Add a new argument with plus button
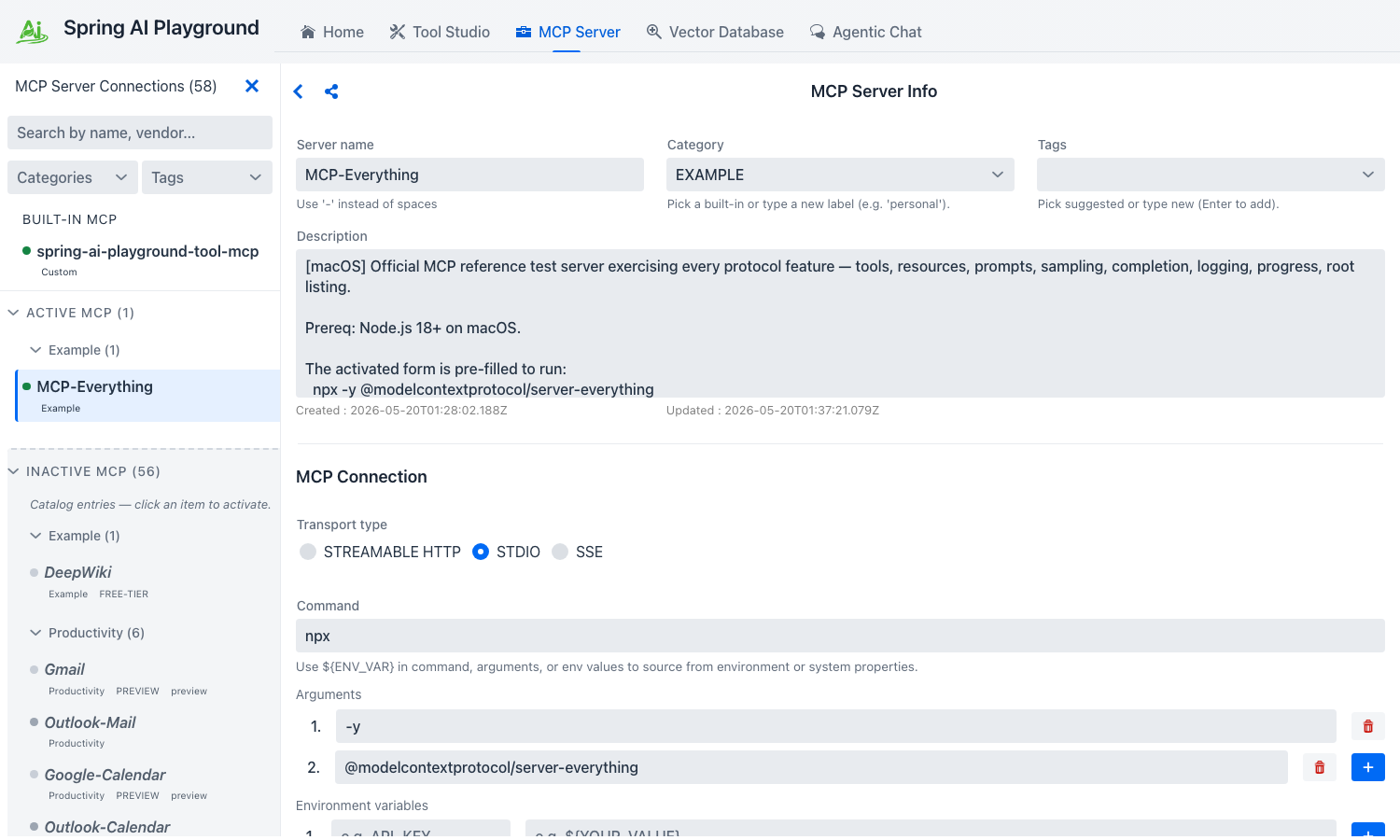1400x840 pixels. point(1368,767)
